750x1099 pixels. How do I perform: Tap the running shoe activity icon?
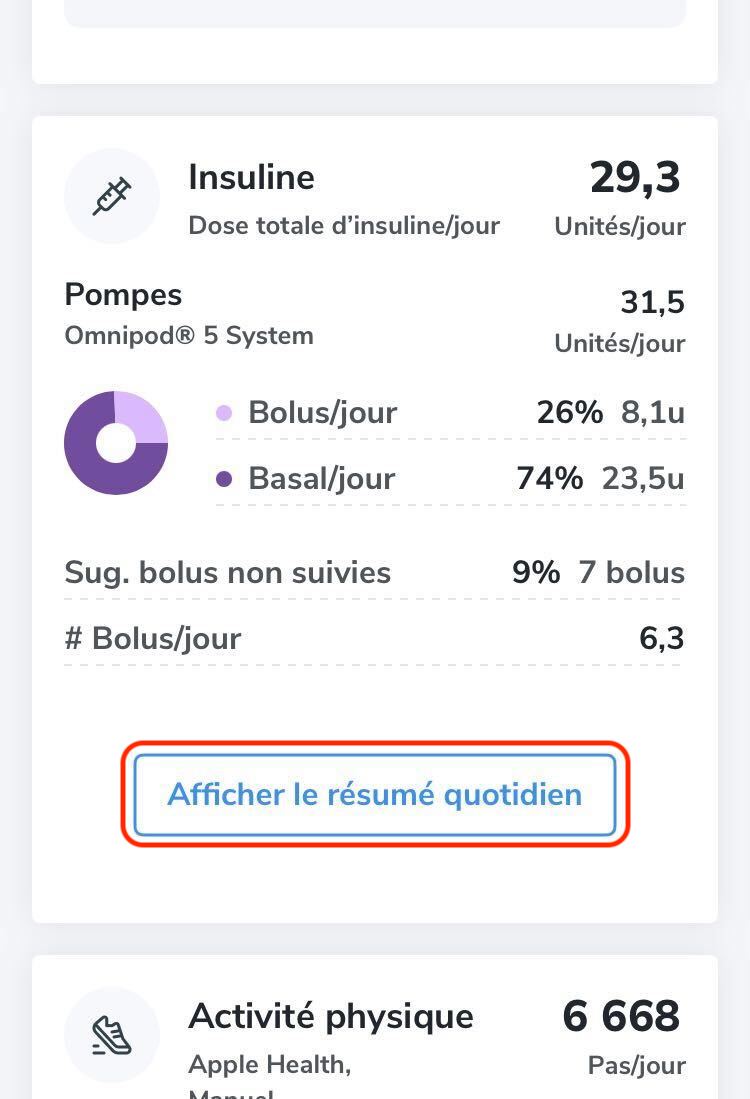click(112, 1035)
